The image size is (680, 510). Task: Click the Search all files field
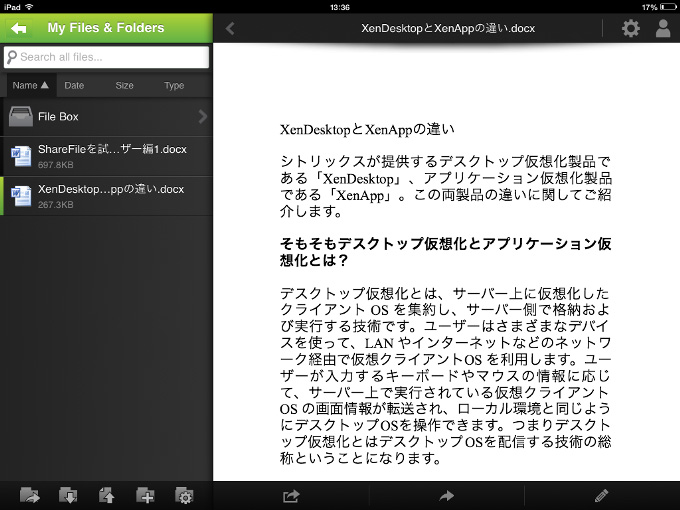(x=106, y=57)
